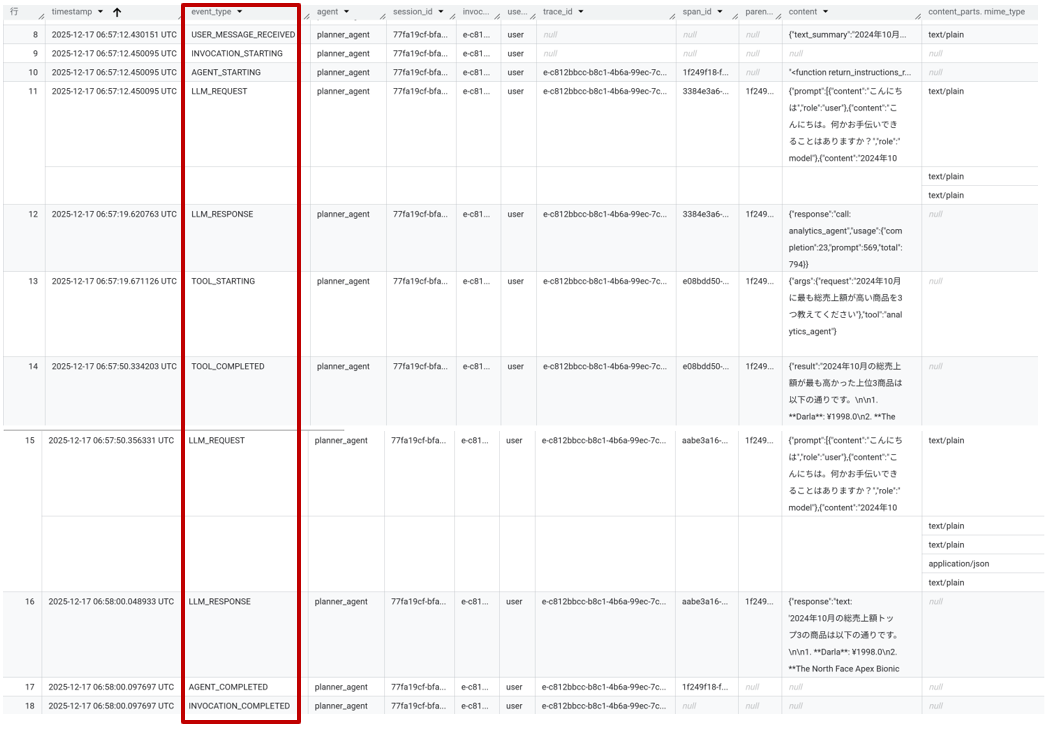Viewport: 1053px width, 734px height.
Task: Expand the agent column dropdown arrow
Action: (346, 12)
